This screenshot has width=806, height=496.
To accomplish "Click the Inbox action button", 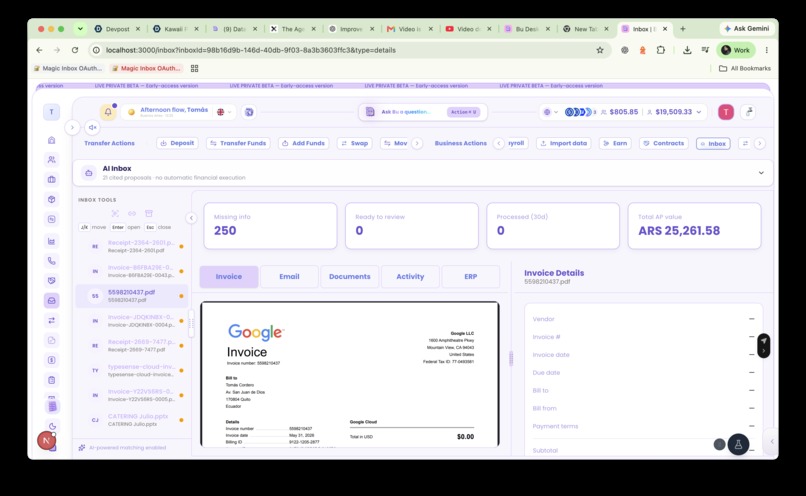I will tap(713, 144).
